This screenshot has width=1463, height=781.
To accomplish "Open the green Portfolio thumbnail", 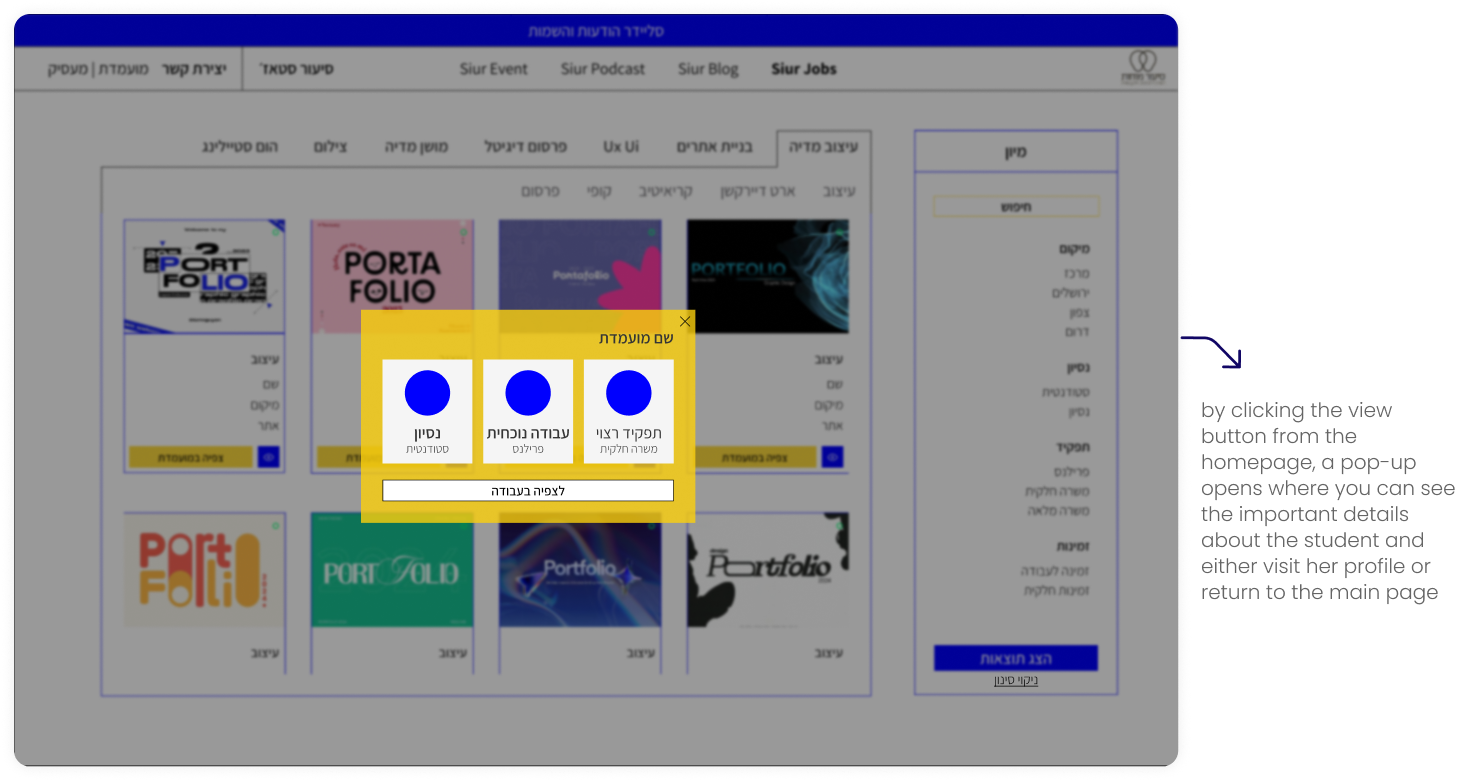I will coord(392,570).
